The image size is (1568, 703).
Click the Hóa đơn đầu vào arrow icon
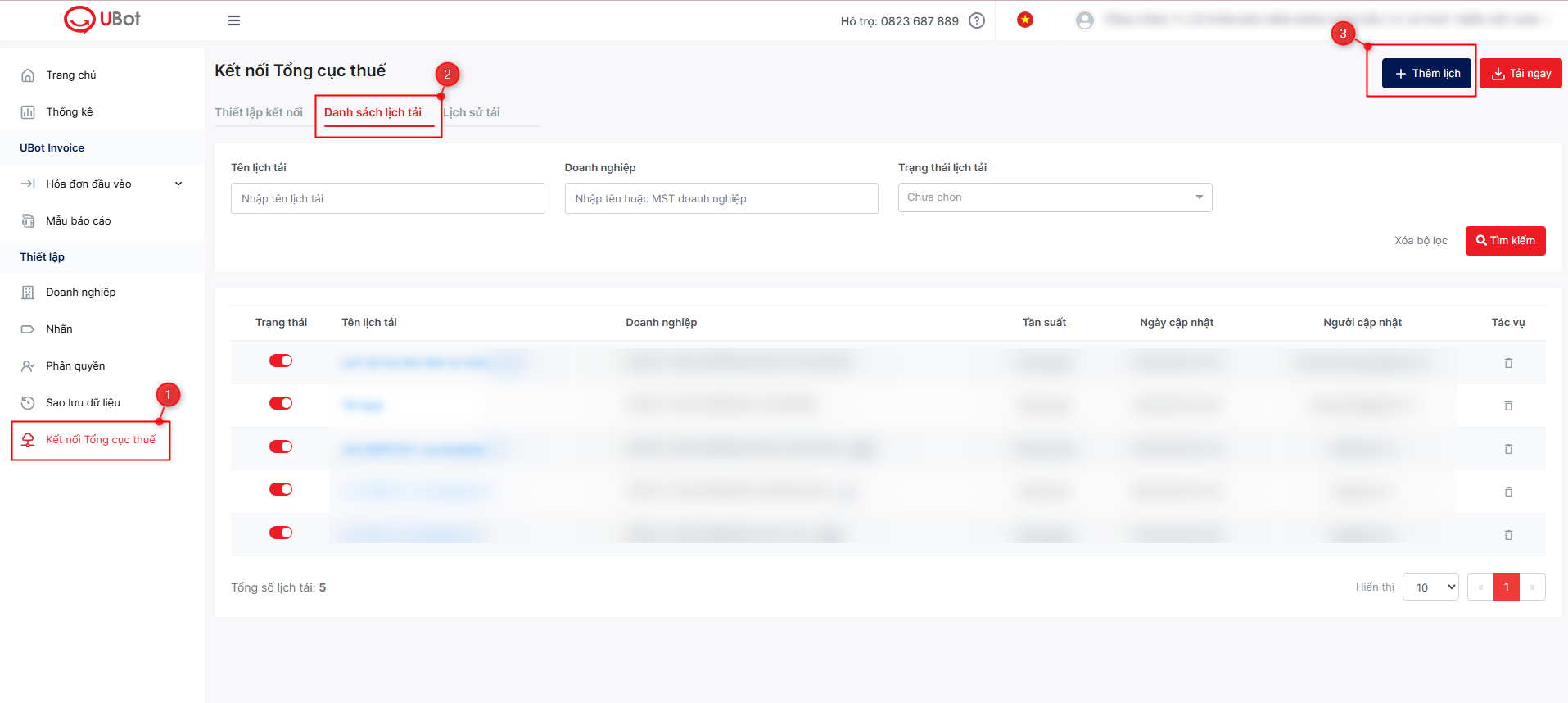28,184
